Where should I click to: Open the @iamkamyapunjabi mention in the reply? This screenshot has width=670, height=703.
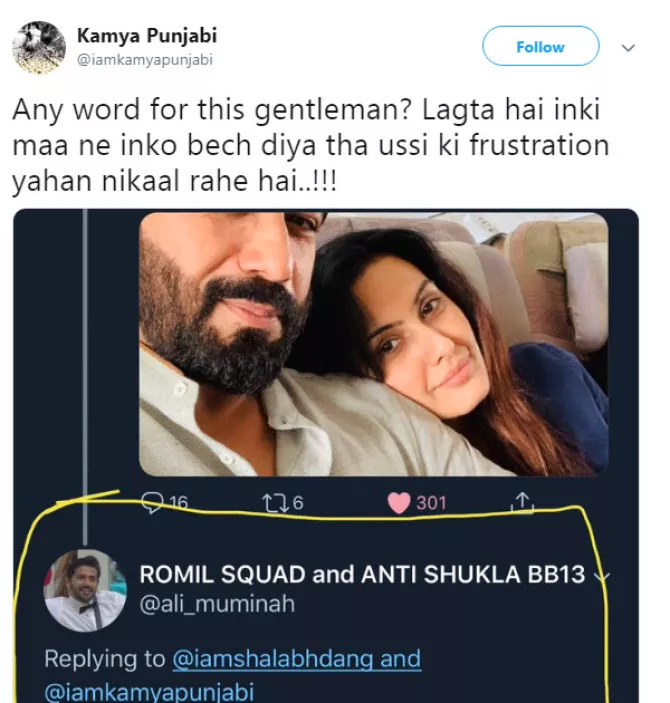click(149, 691)
